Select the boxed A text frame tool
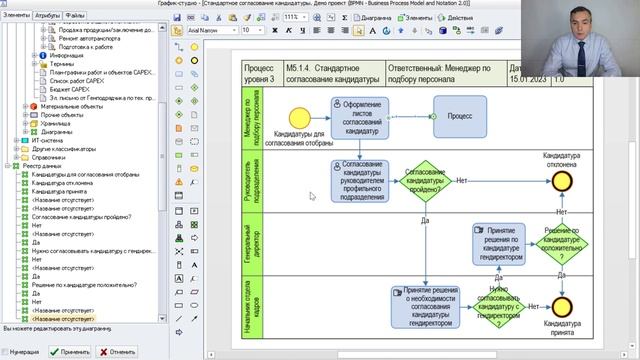Viewport: 640px width, 360px height. [x=179, y=278]
